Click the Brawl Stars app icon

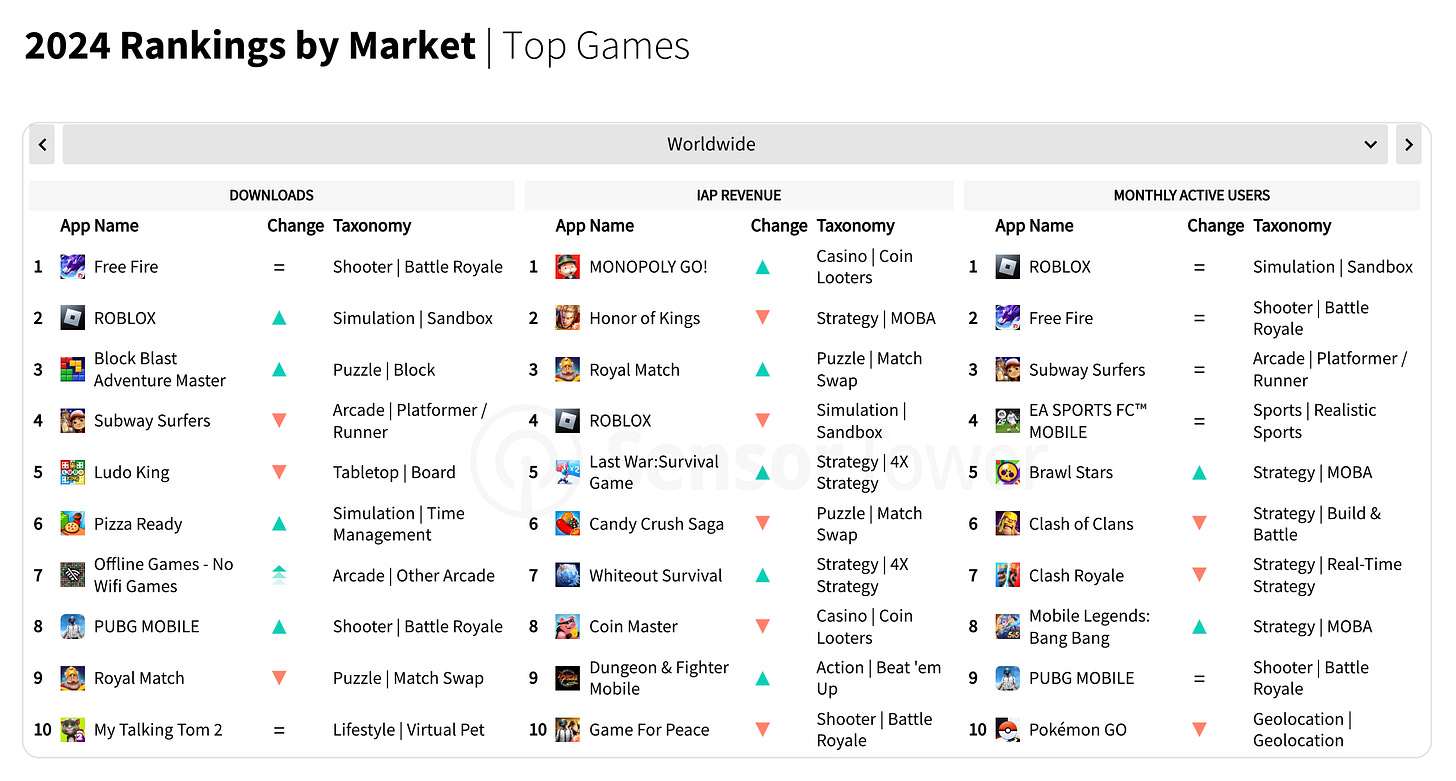click(1007, 472)
